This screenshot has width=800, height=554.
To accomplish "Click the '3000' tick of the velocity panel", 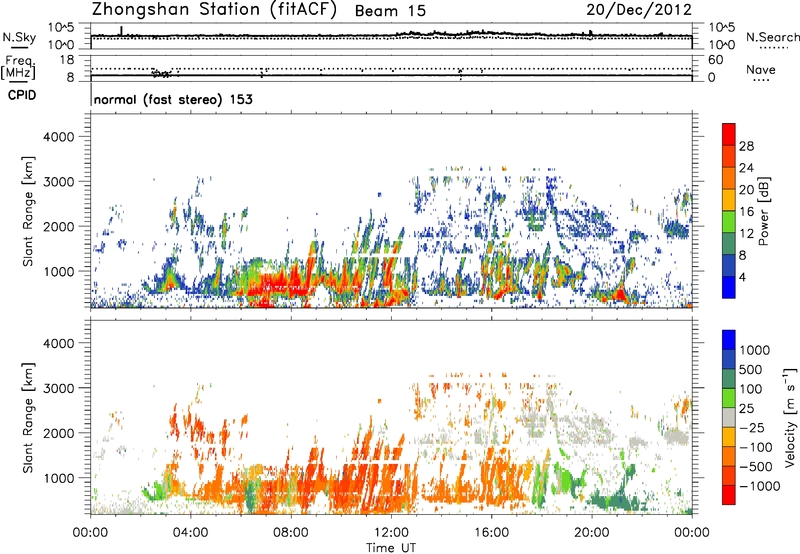I will 58,388.
